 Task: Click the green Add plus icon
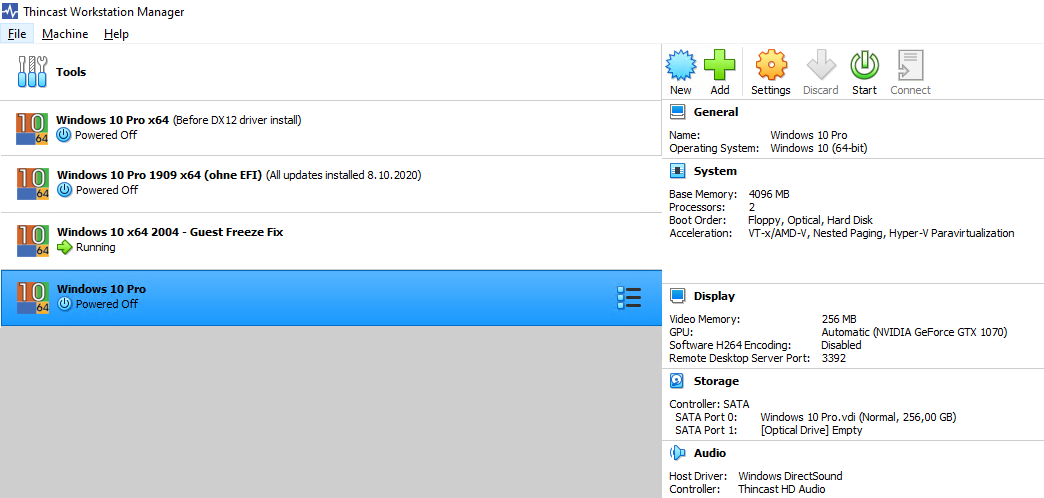point(720,65)
